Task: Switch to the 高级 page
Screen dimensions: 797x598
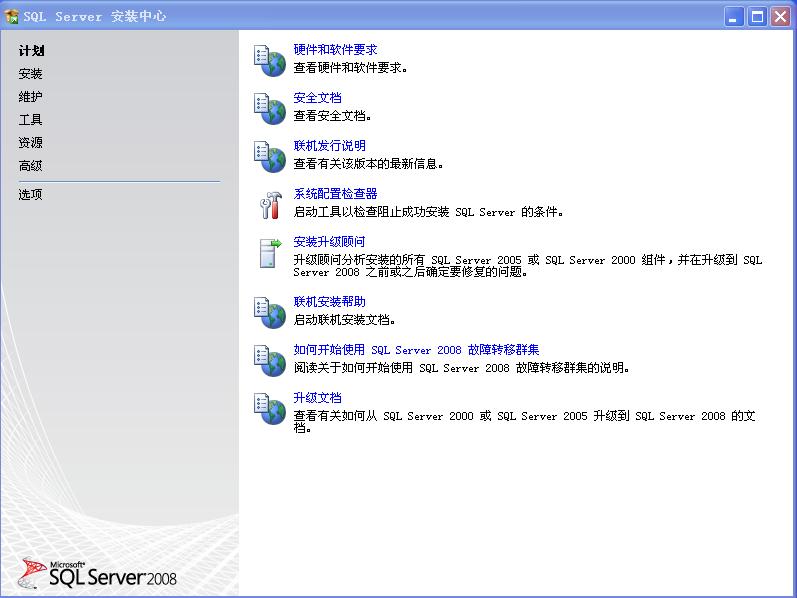Action: [31, 166]
